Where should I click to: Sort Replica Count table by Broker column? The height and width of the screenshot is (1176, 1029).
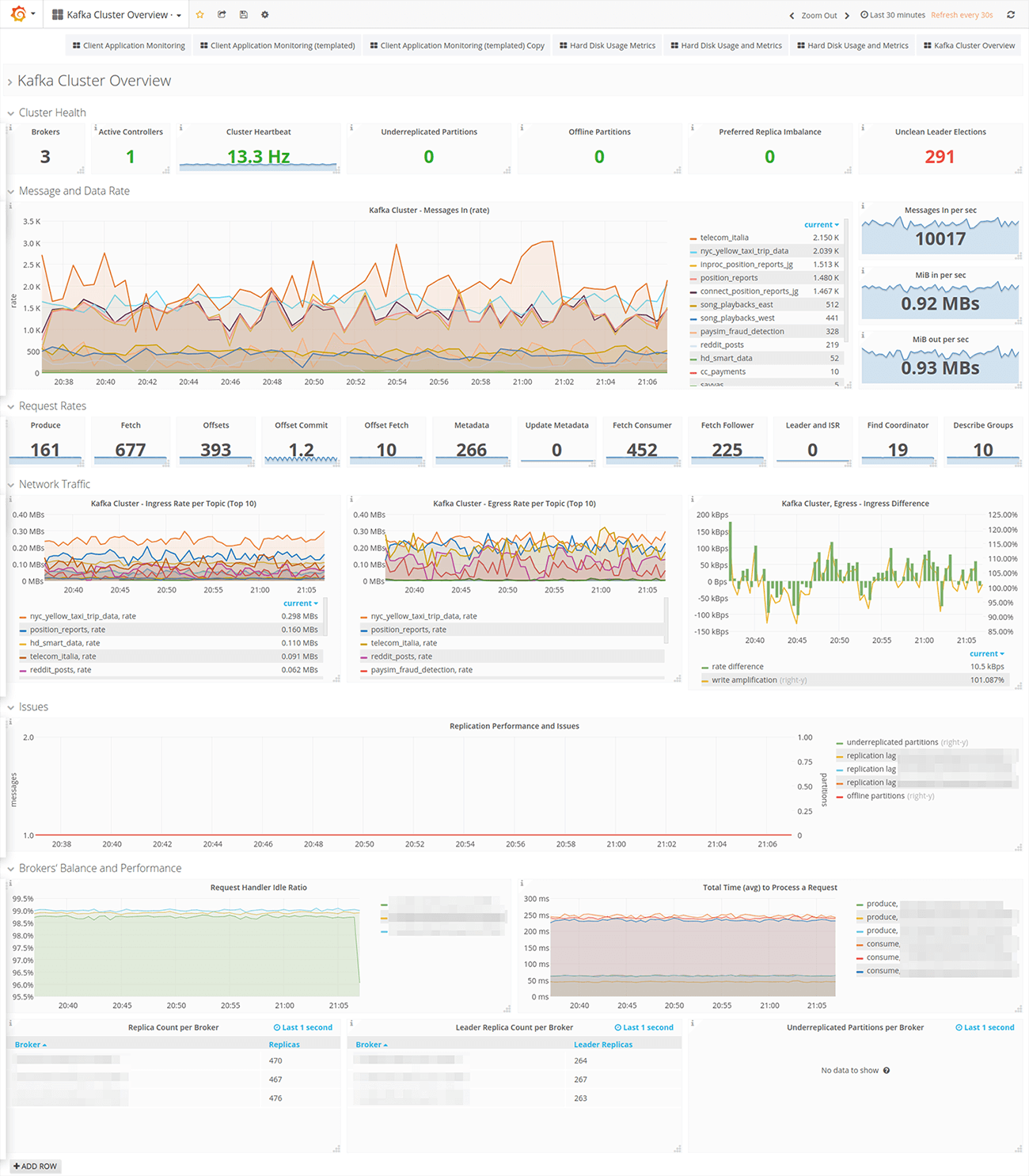click(30, 1045)
